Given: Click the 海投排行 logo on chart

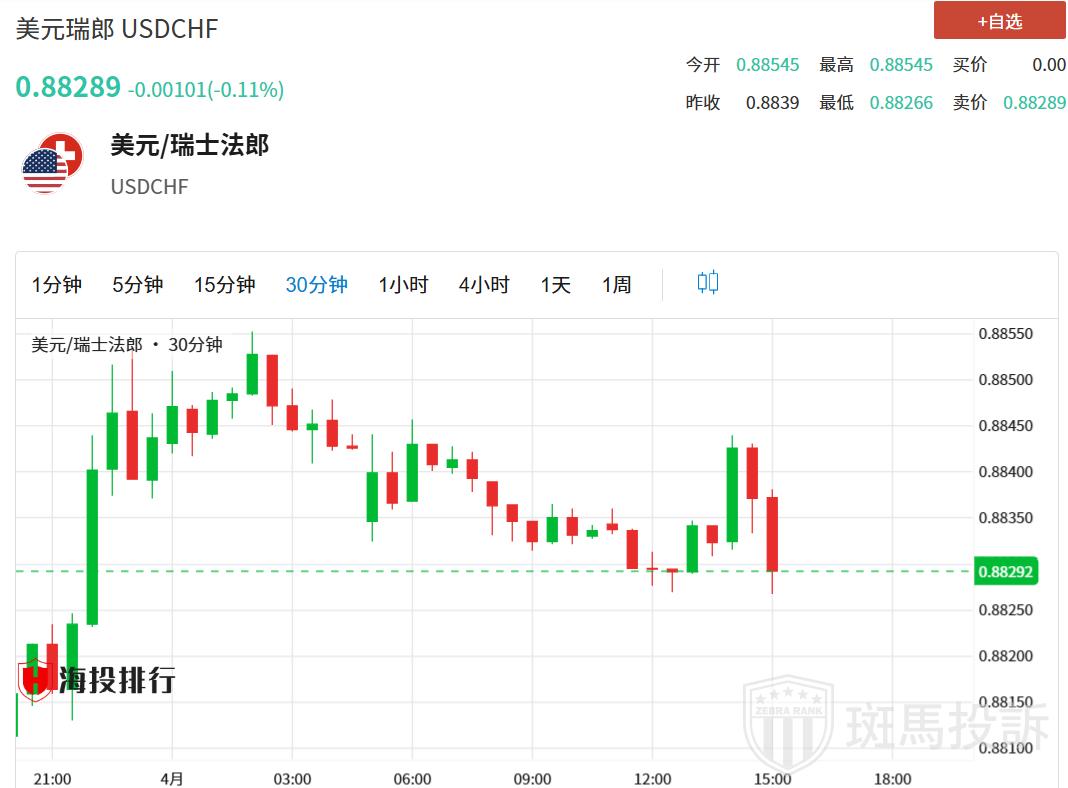Looking at the screenshot, I should pyautogui.click(x=97, y=679).
